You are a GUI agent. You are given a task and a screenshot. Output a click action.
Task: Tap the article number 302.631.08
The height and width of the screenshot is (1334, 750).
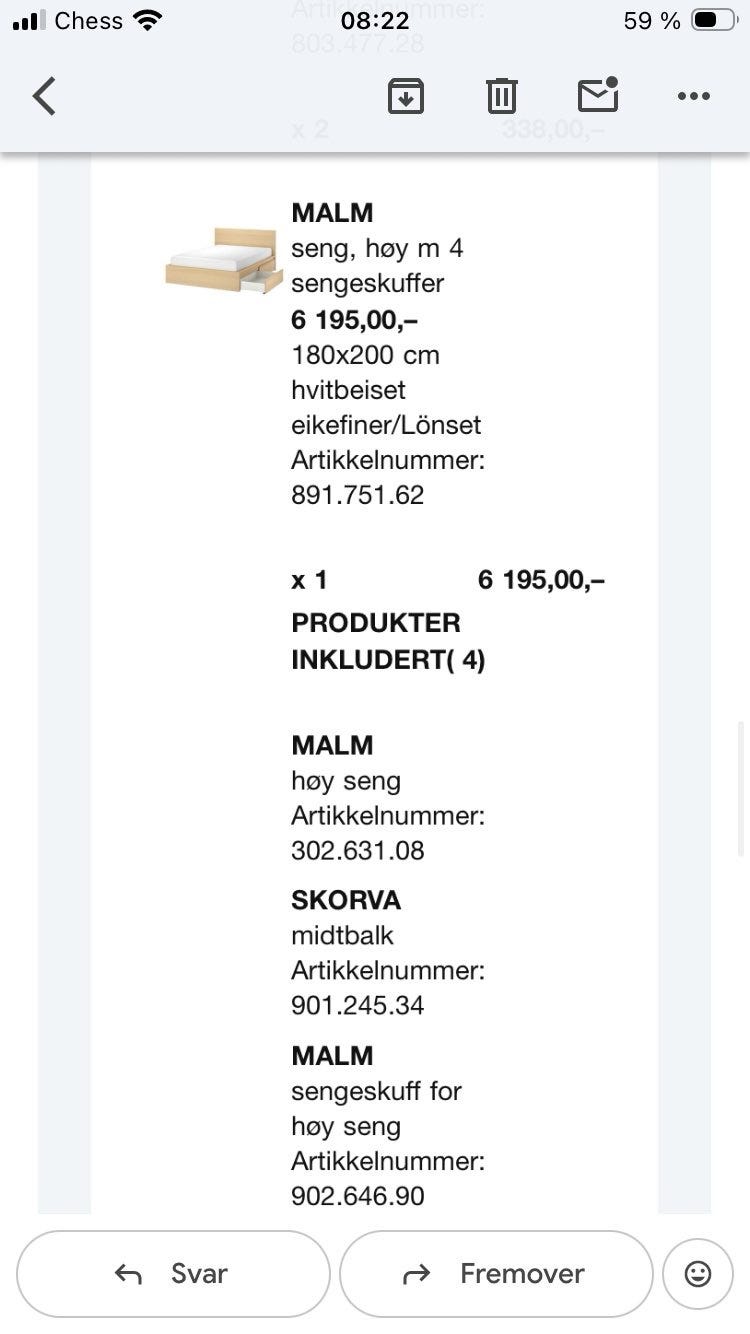pos(358,851)
